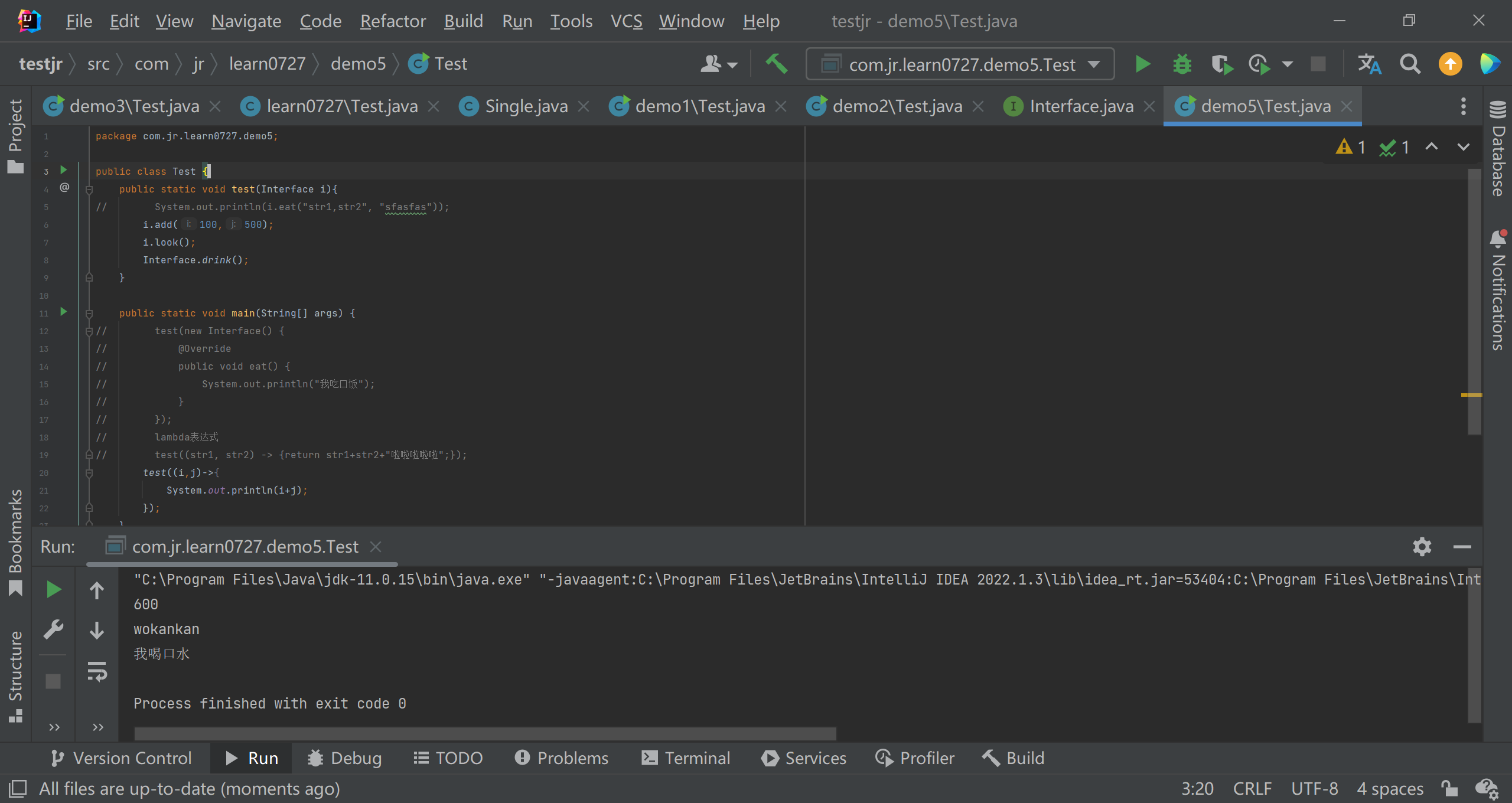Screen dimensions: 1512x803
Task: Click the run gutter arrow next to main method
Action: click(64, 312)
